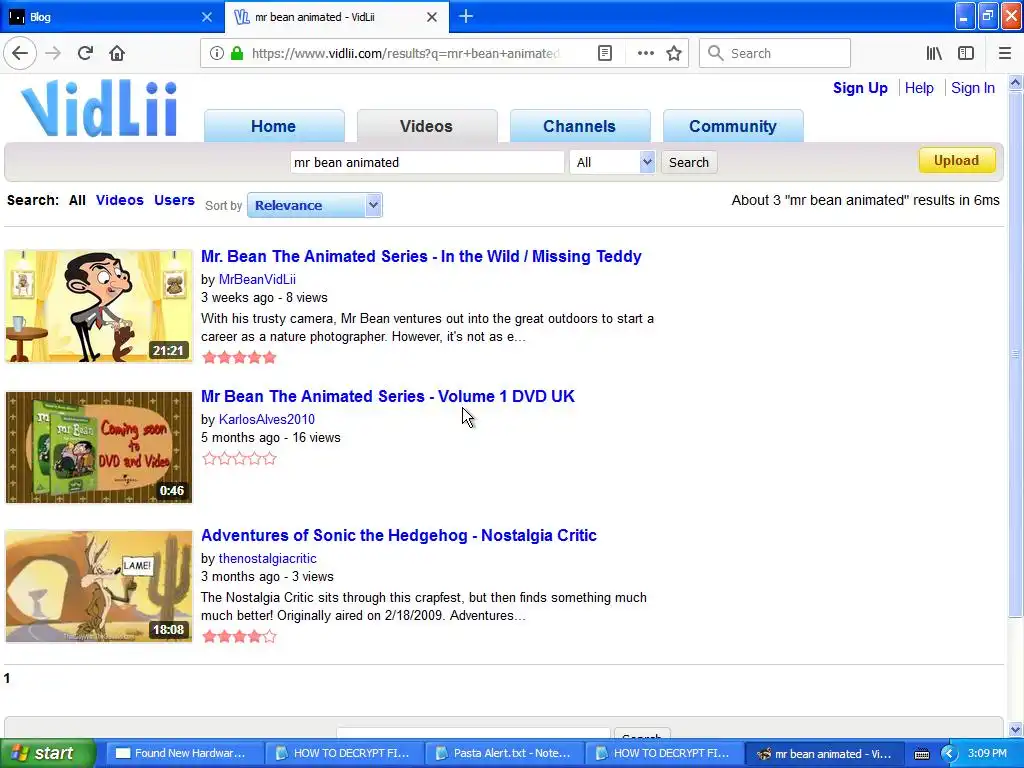Click the taskbar keyboard tray icon

(921, 754)
